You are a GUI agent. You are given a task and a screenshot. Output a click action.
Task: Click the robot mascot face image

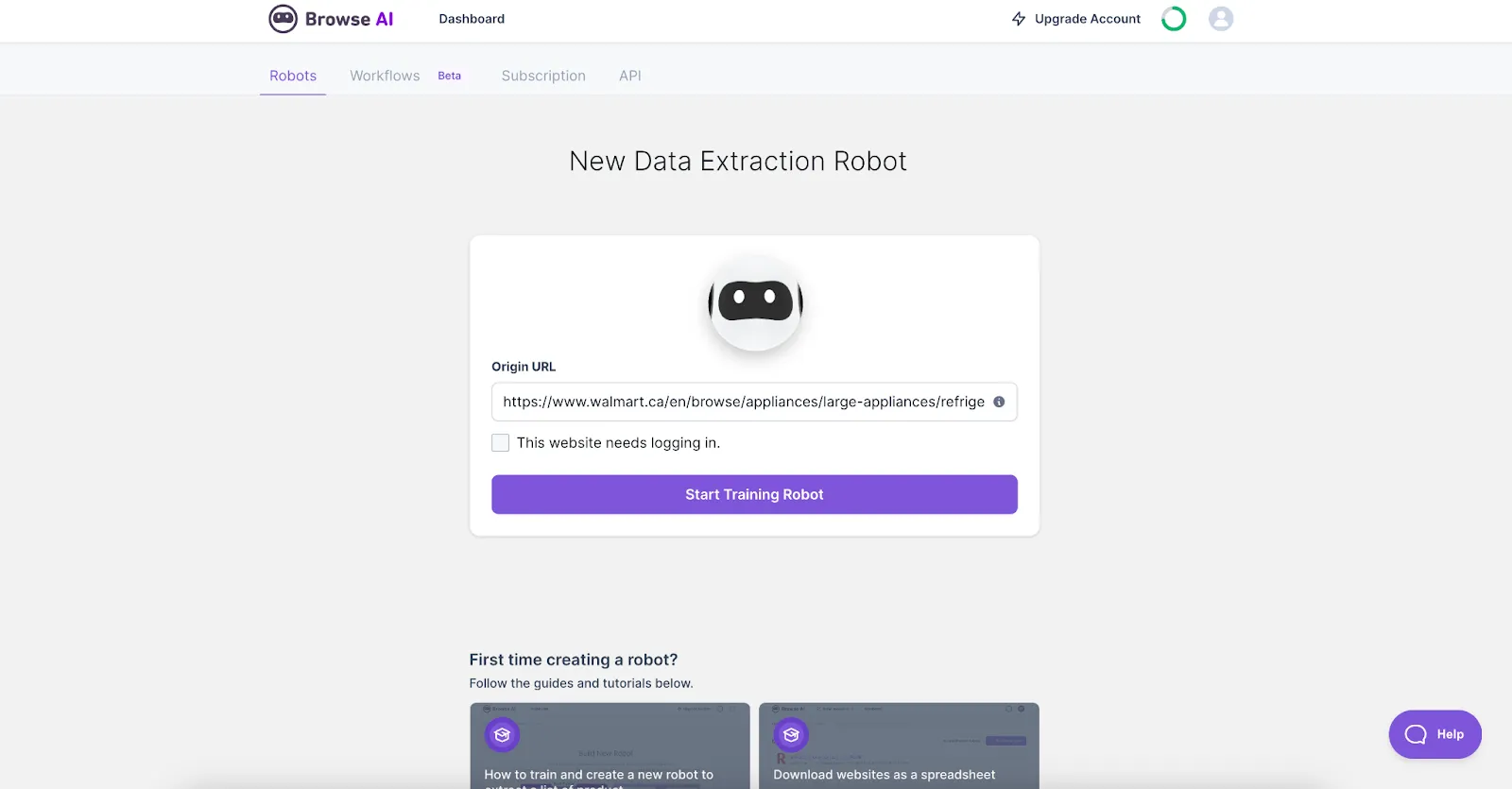click(755, 302)
